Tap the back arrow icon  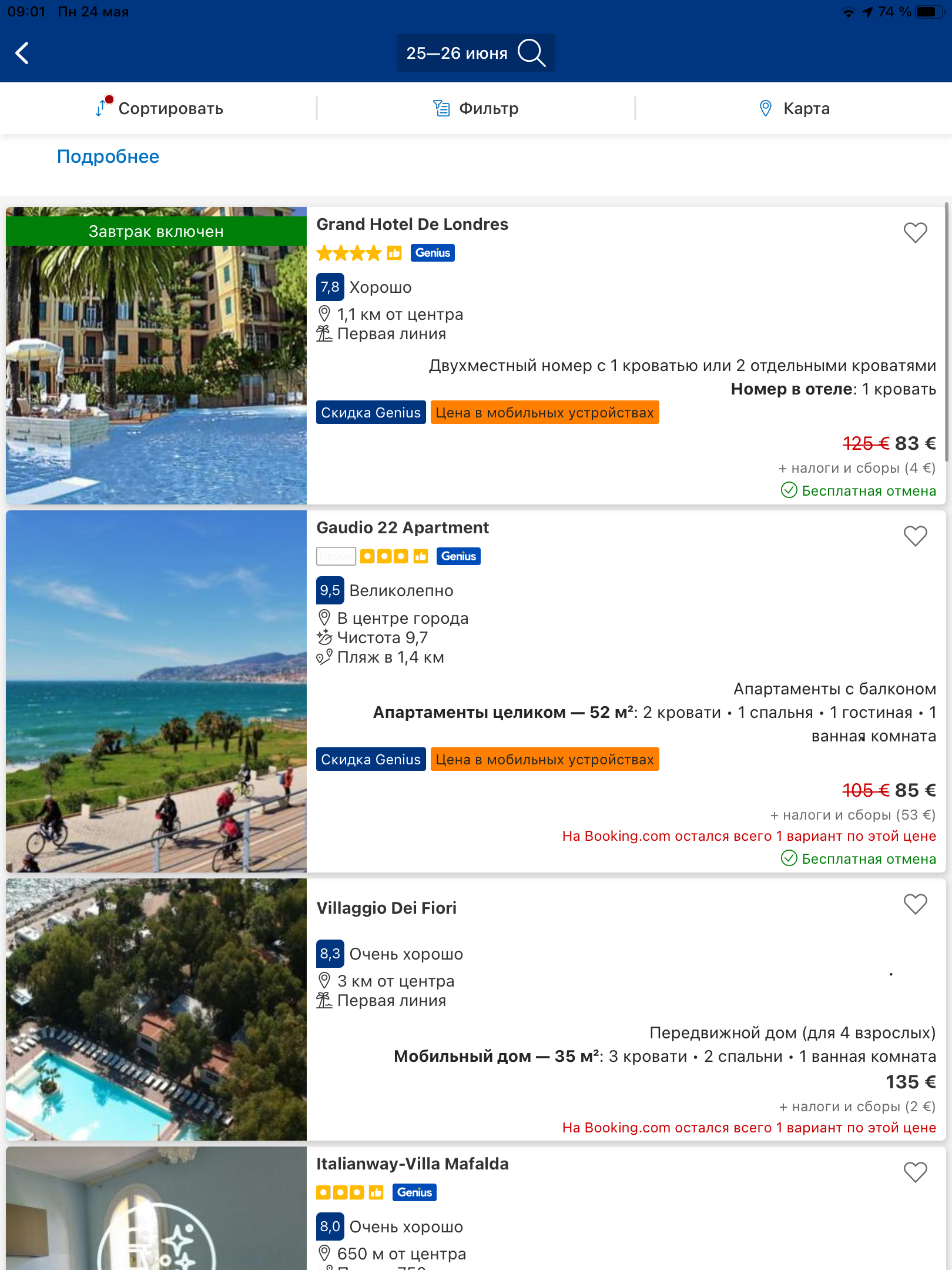[x=22, y=53]
